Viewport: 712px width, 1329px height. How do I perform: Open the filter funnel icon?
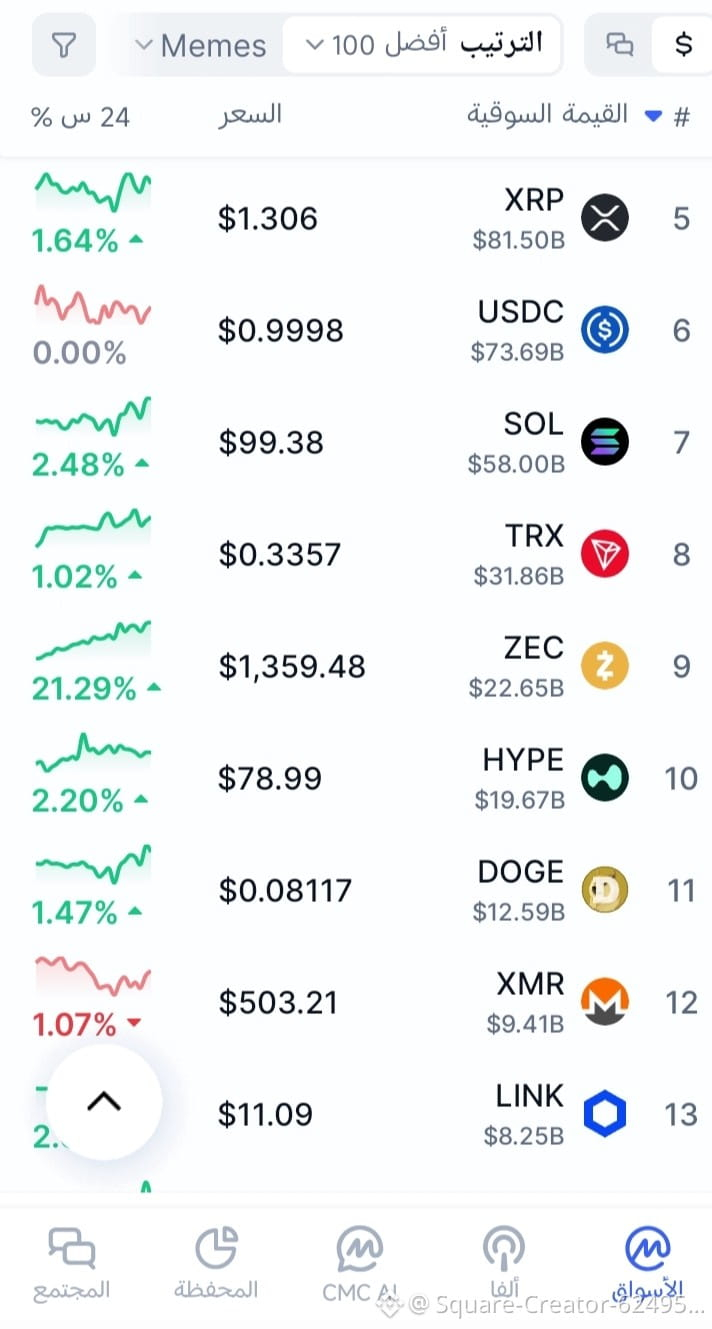click(64, 45)
